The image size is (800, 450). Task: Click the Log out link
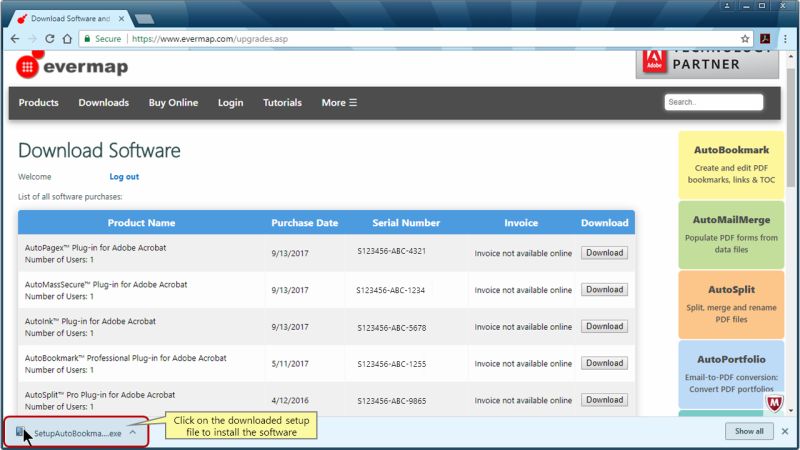124,177
